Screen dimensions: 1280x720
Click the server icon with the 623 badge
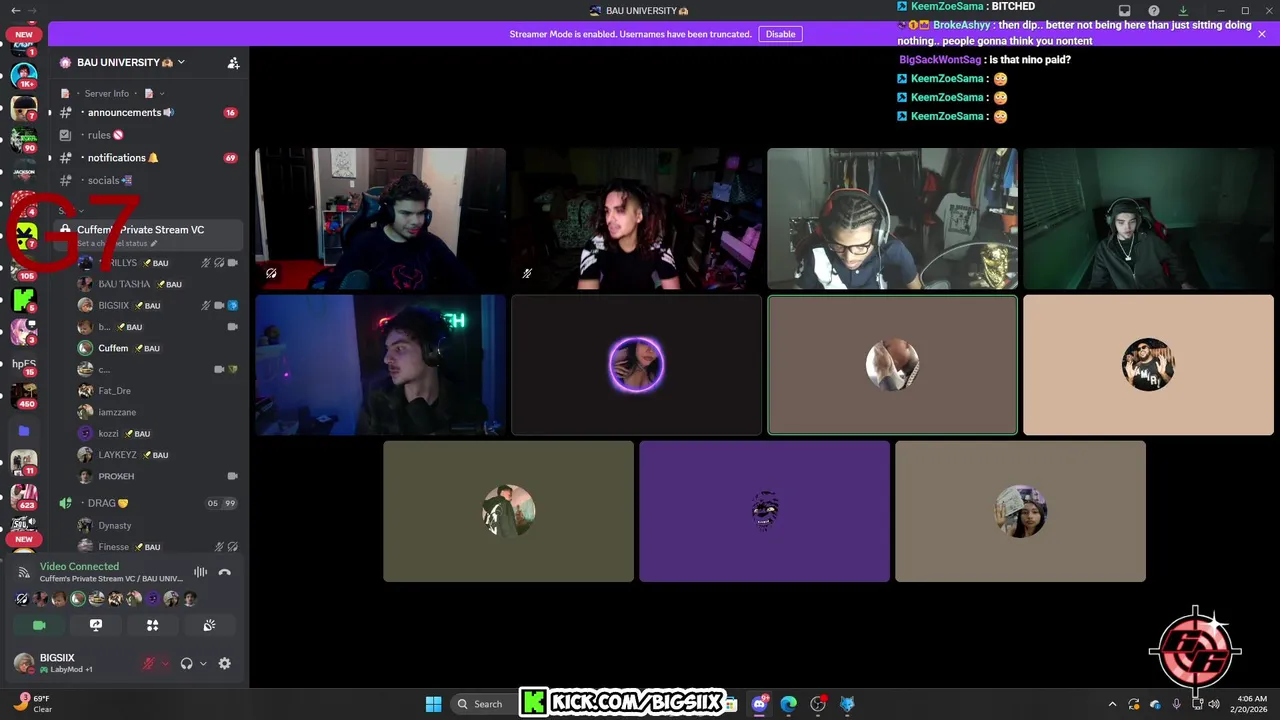pos(24,495)
